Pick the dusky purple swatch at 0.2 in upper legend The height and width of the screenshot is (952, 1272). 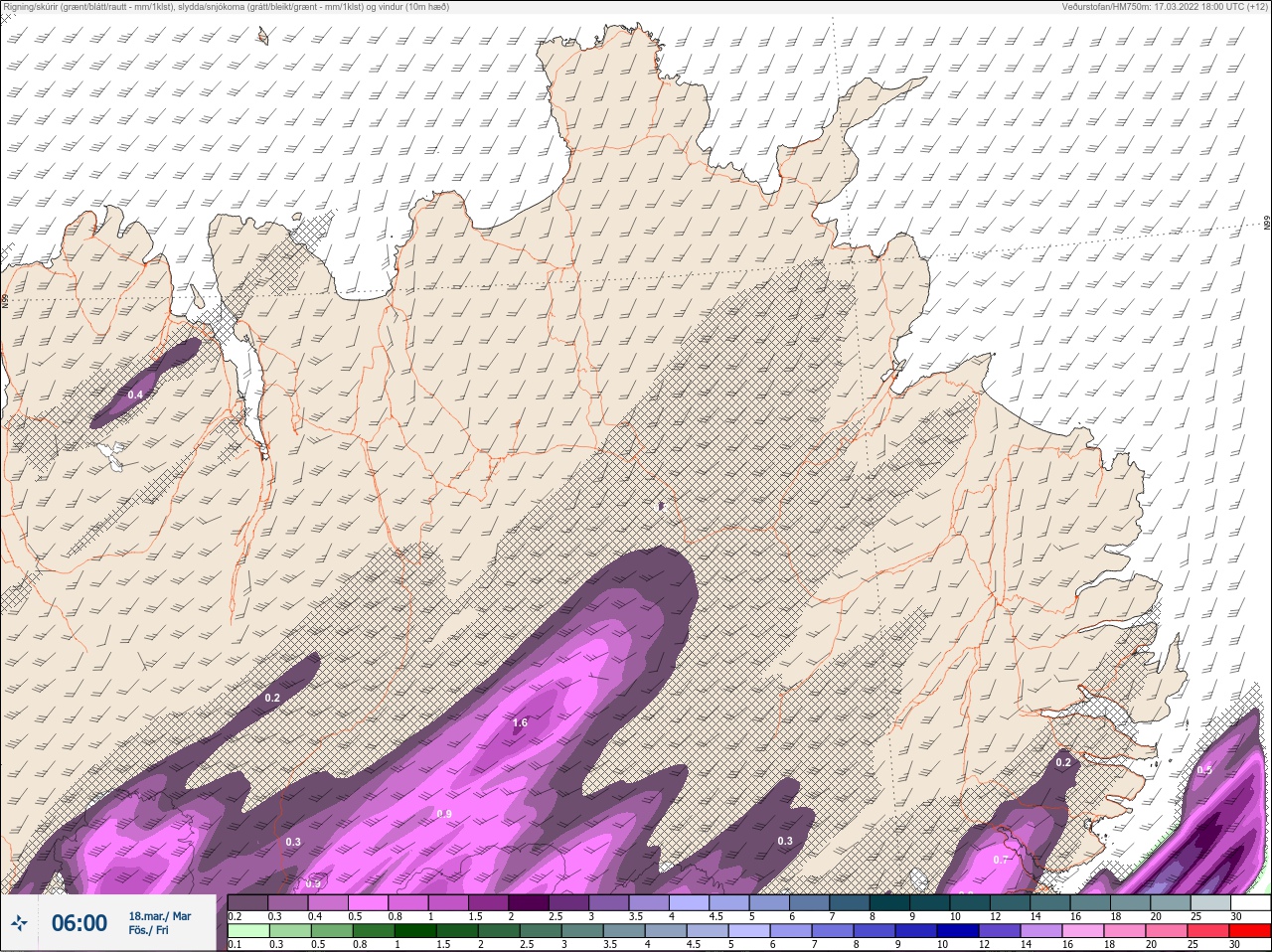pyautogui.click(x=247, y=903)
